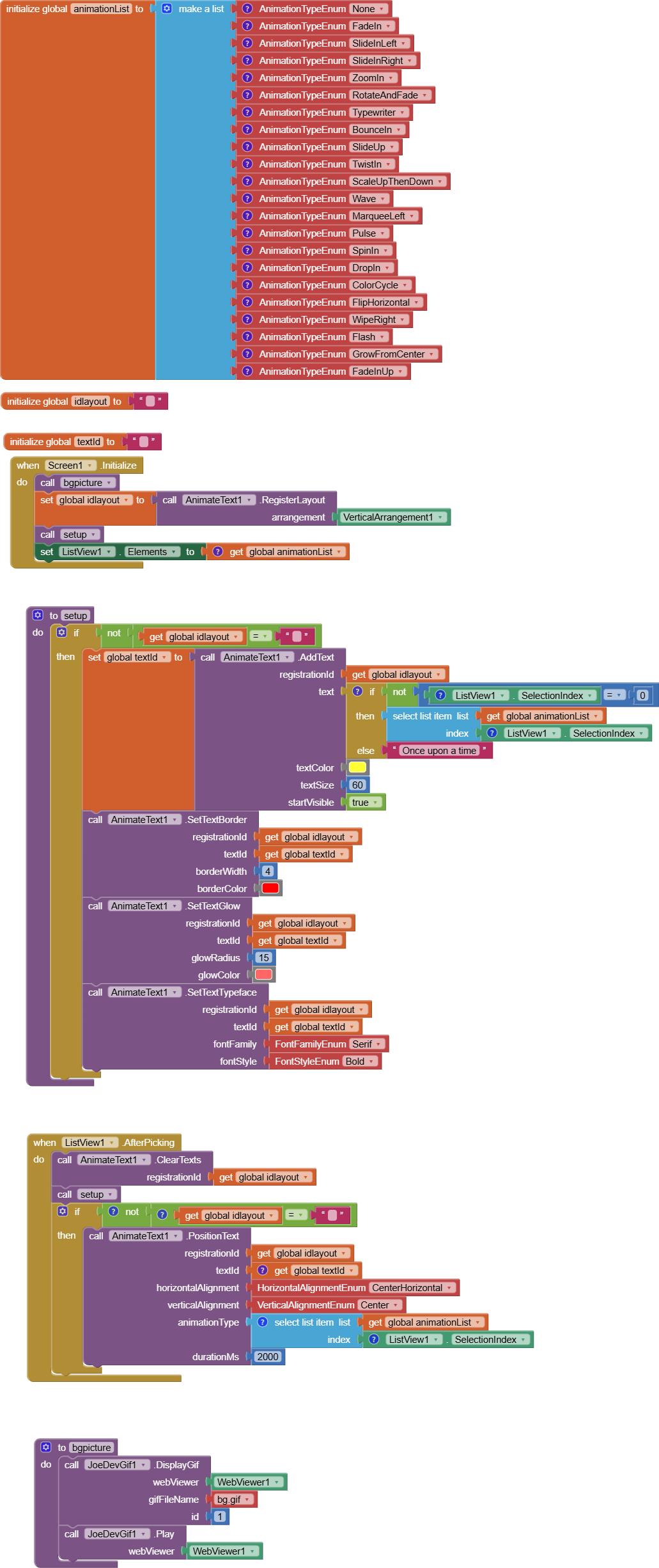Open the BounceIn enum dropdown

pos(376,130)
